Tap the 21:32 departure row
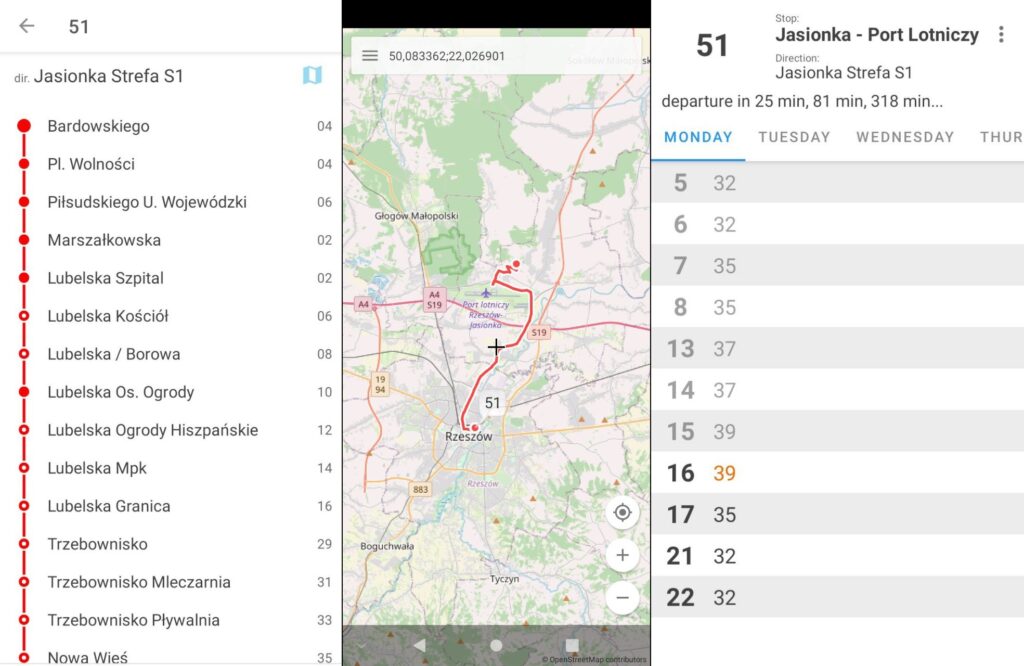 [x=837, y=556]
